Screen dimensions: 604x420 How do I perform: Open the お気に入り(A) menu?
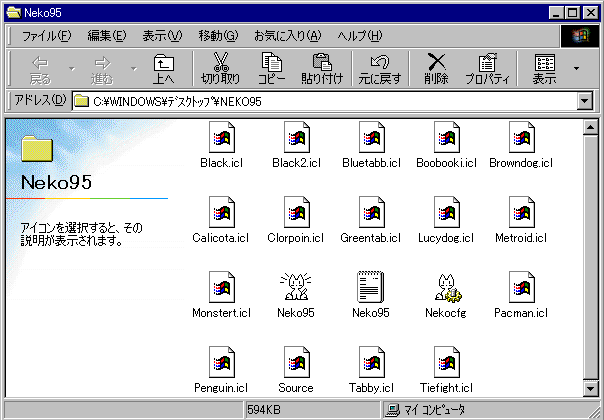click(287, 36)
